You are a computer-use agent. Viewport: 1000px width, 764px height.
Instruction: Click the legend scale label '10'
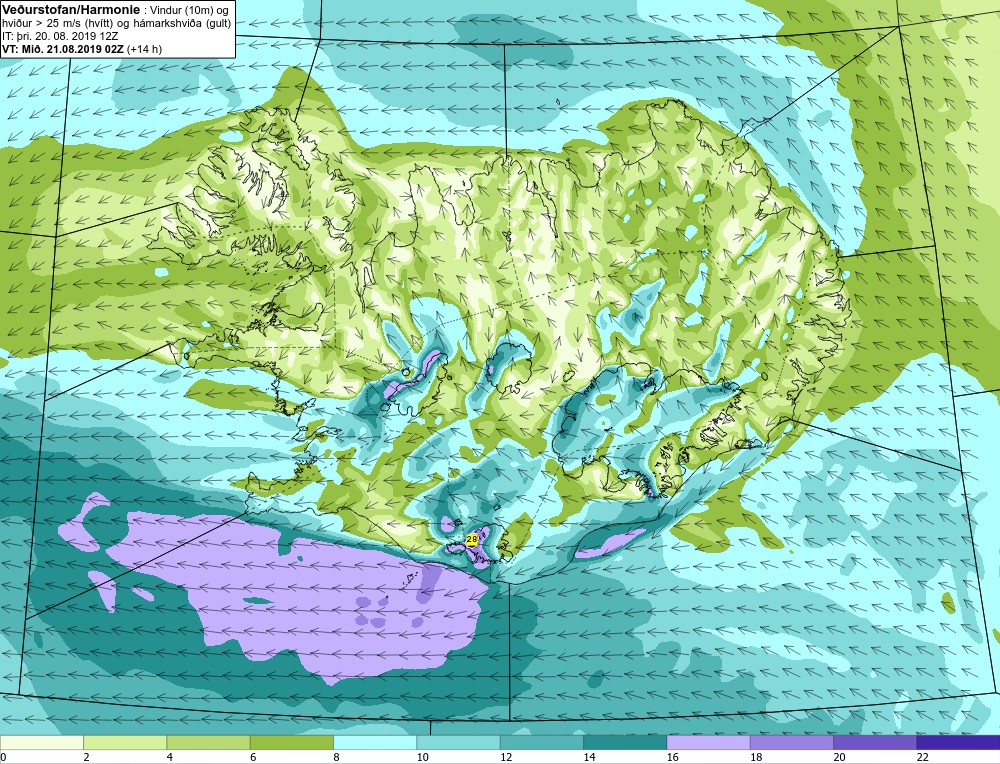pos(423,757)
